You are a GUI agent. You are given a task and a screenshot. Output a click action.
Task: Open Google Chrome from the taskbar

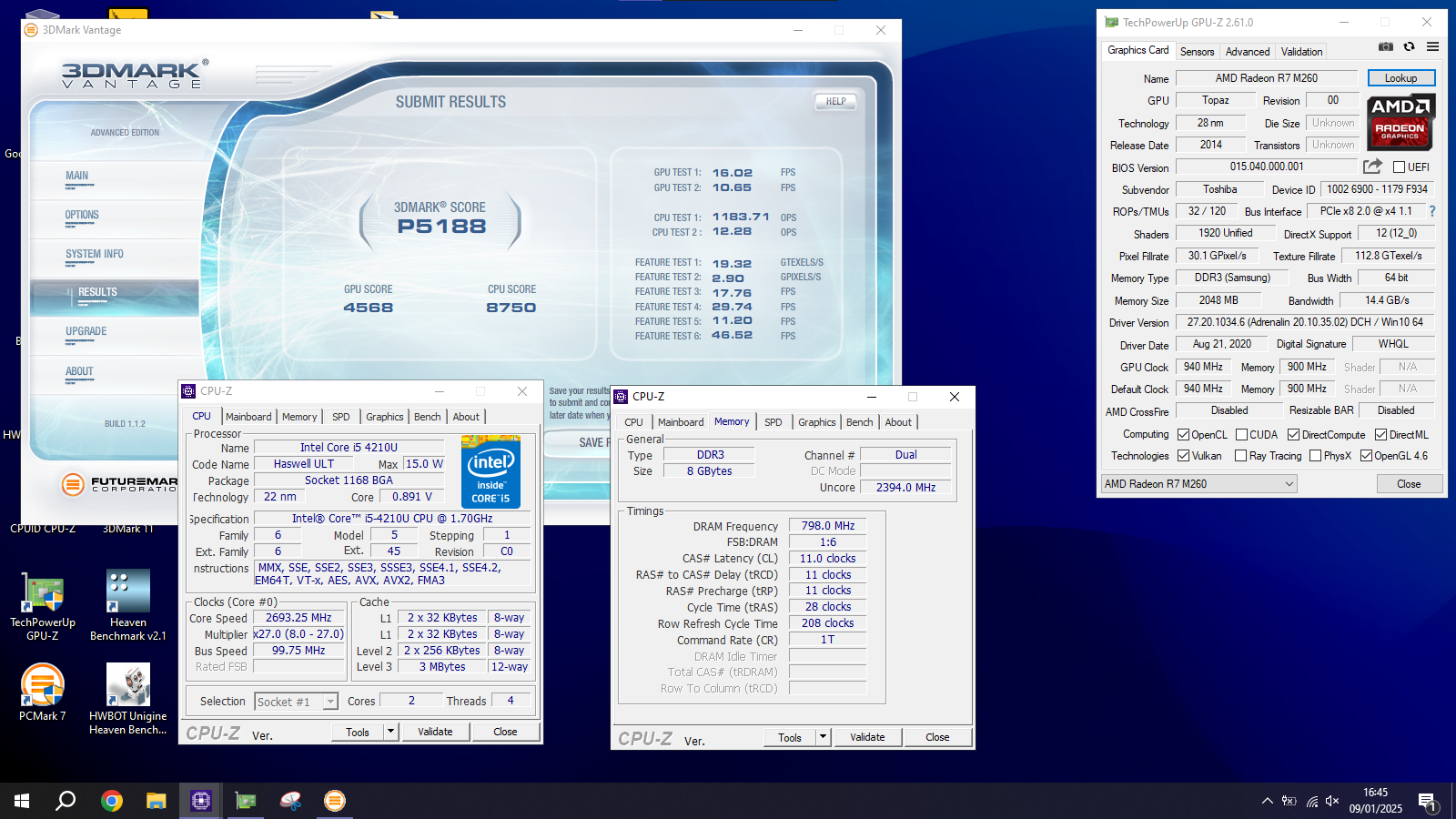(x=112, y=801)
